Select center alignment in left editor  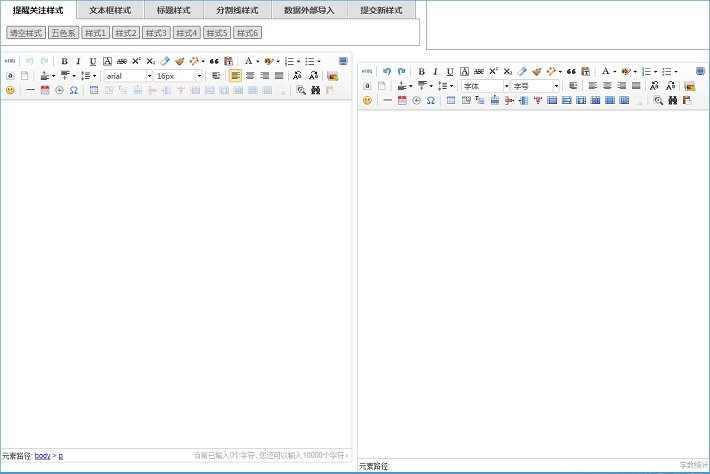(x=250, y=76)
